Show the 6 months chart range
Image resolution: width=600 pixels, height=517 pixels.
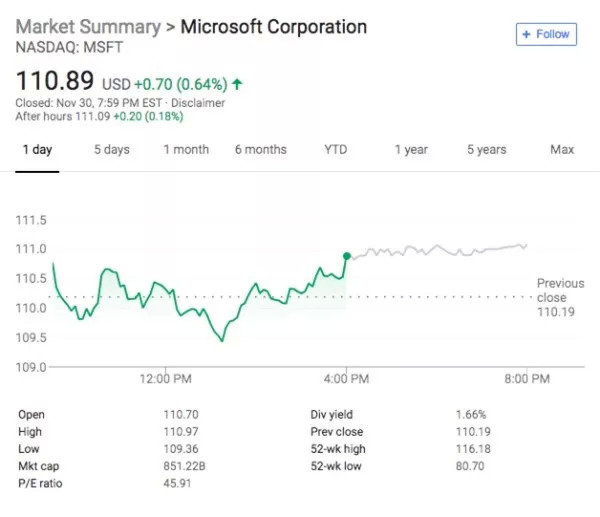260,150
